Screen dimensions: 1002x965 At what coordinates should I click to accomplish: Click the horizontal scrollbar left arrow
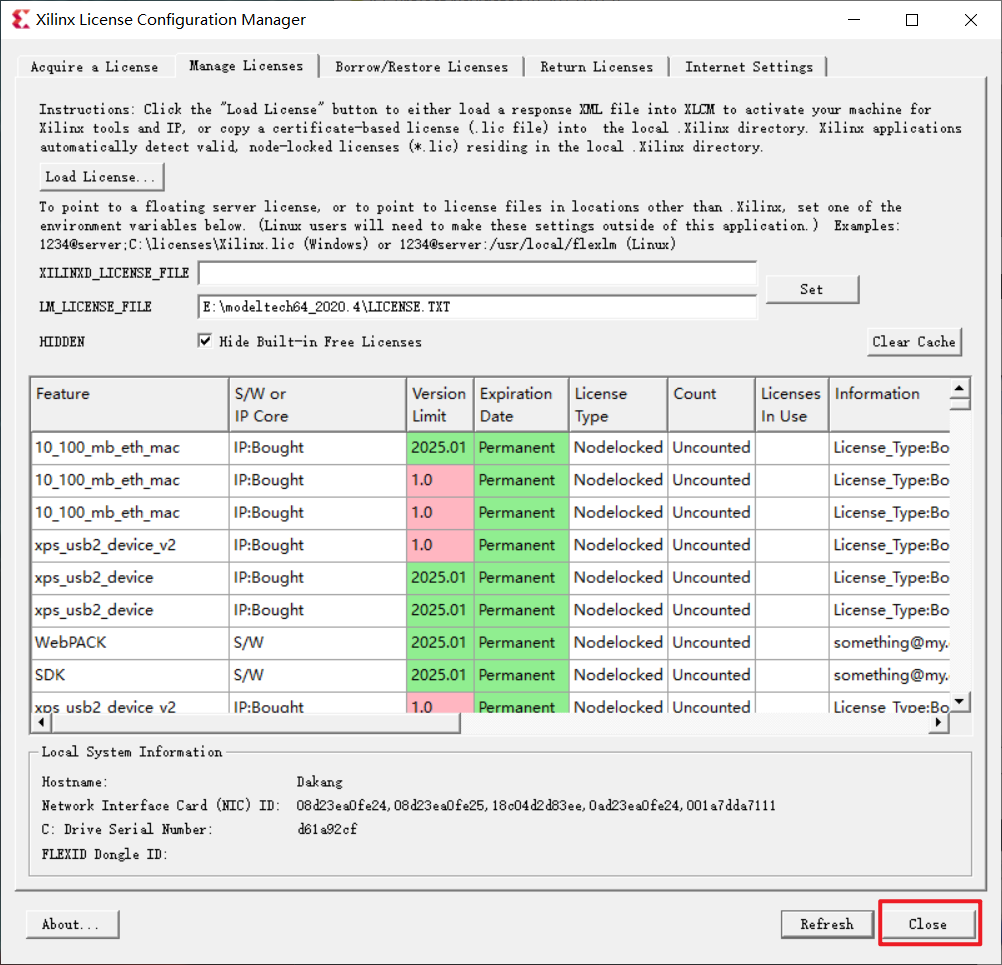tap(42, 723)
